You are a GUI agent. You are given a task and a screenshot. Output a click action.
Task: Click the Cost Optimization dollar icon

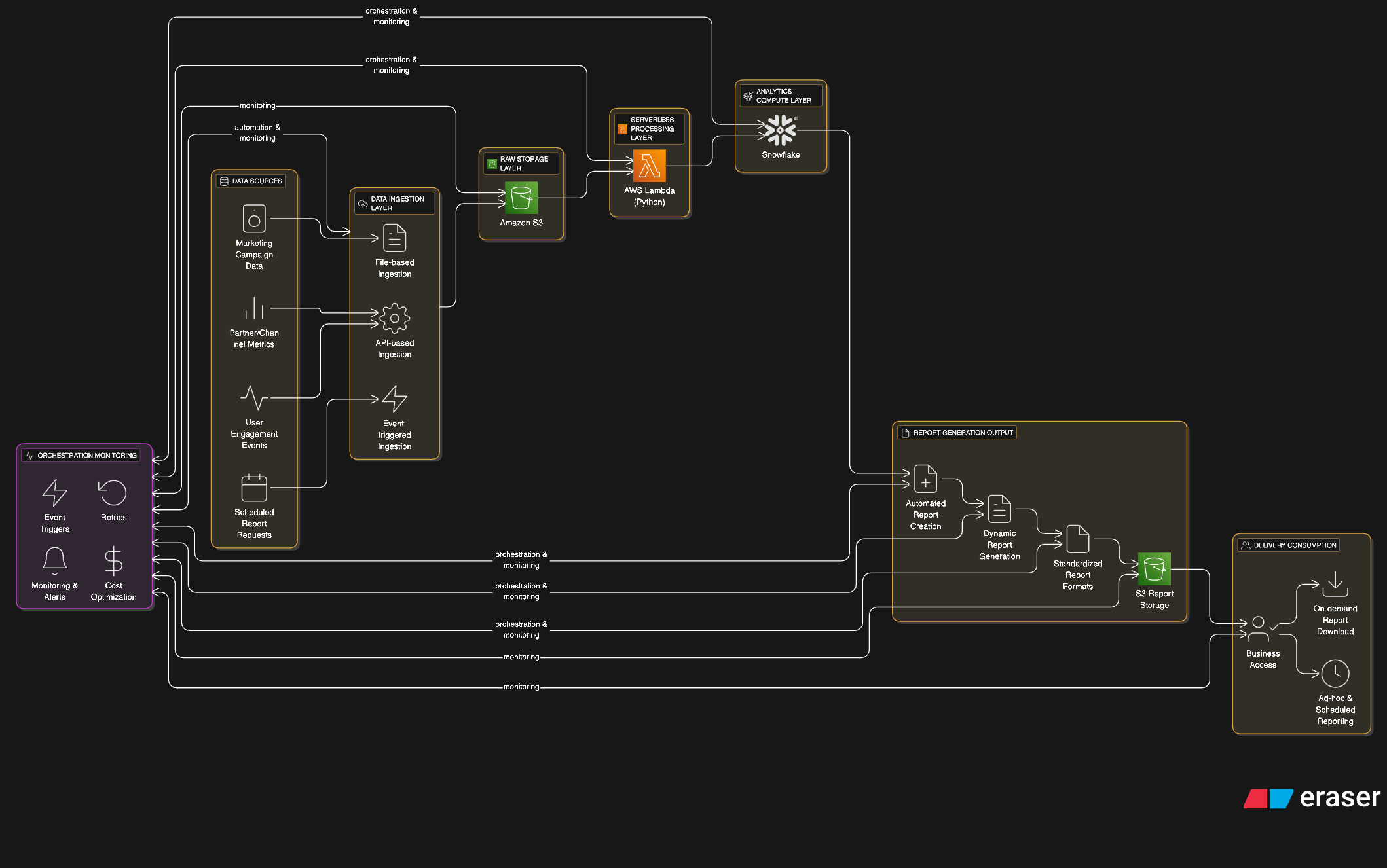click(113, 561)
